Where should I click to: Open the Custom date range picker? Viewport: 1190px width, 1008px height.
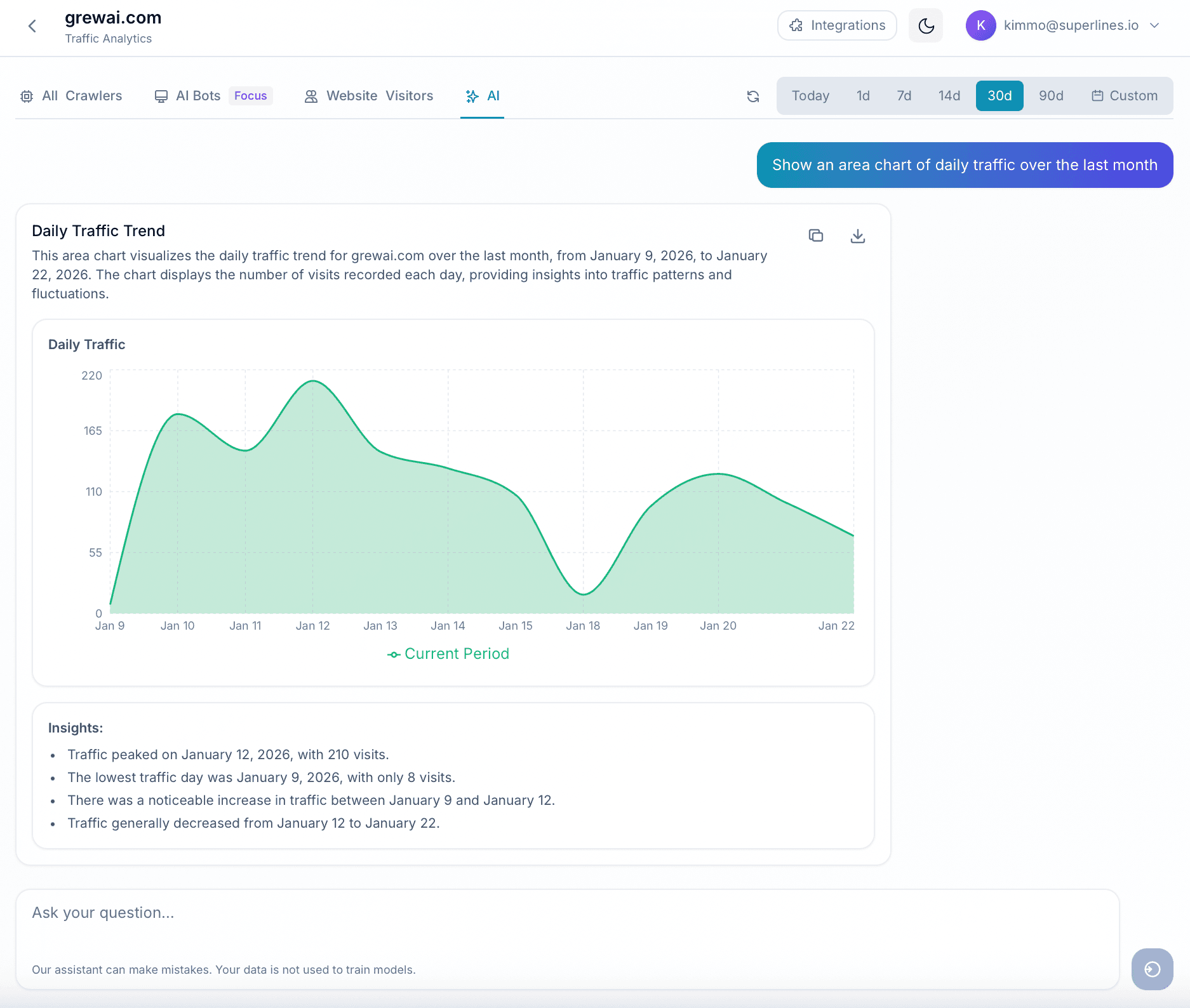pos(1125,96)
